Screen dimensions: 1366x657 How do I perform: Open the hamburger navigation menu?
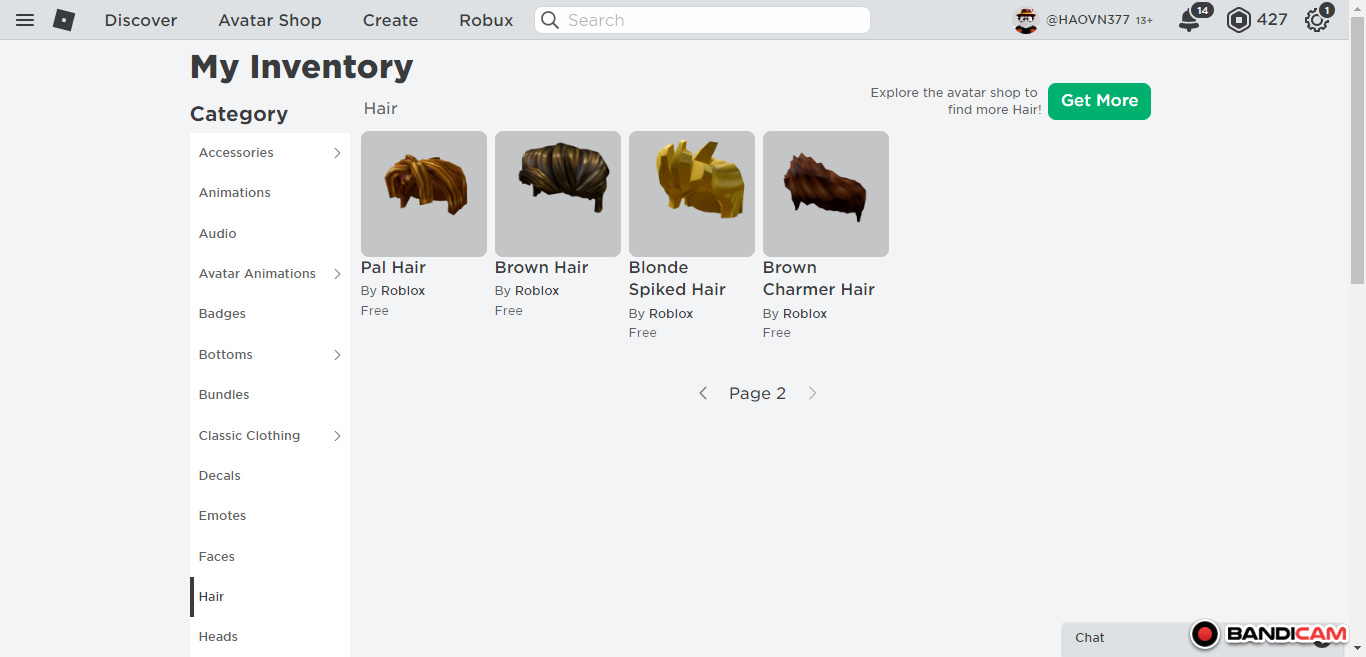point(25,20)
